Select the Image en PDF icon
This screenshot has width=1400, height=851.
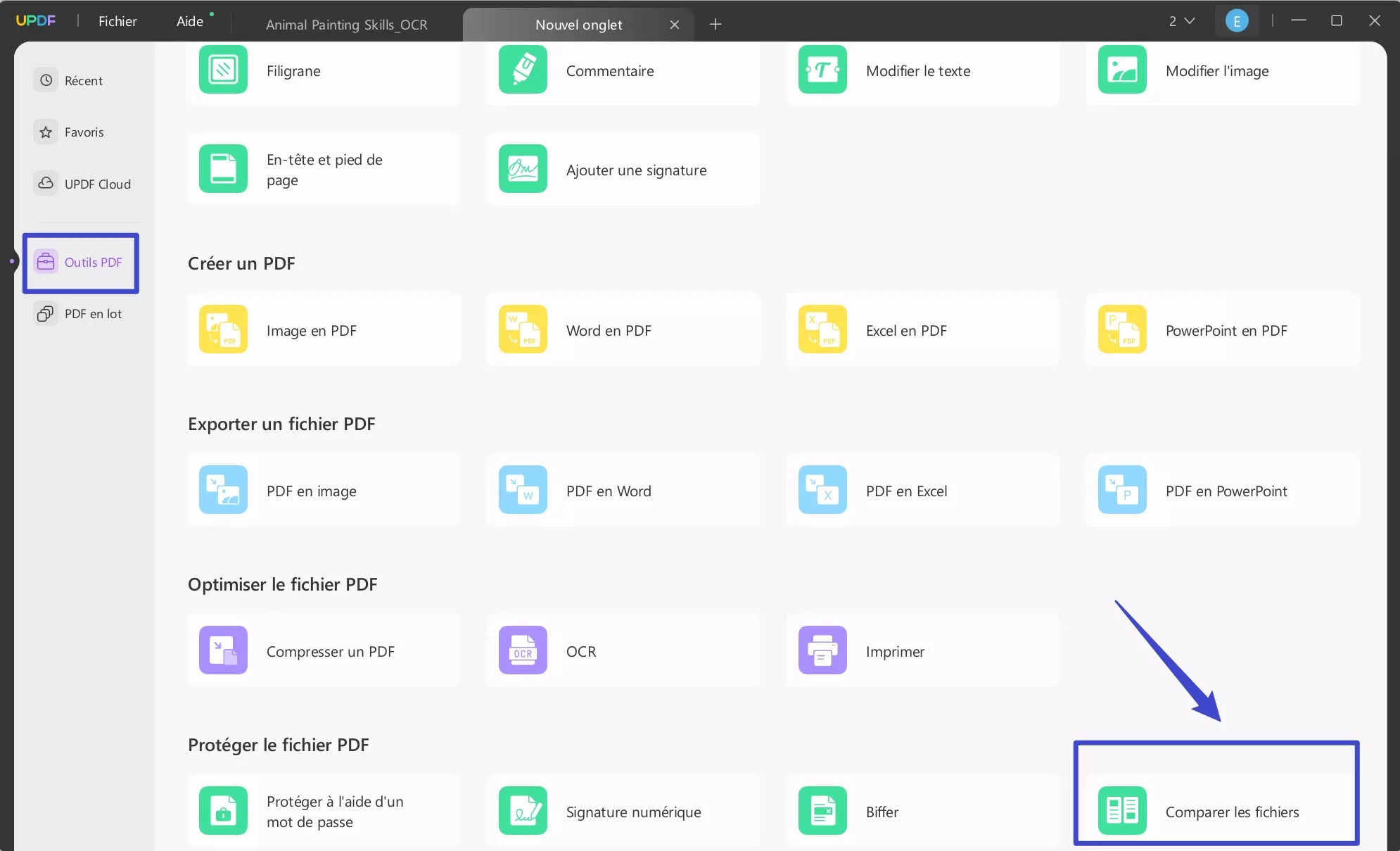(x=223, y=329)
